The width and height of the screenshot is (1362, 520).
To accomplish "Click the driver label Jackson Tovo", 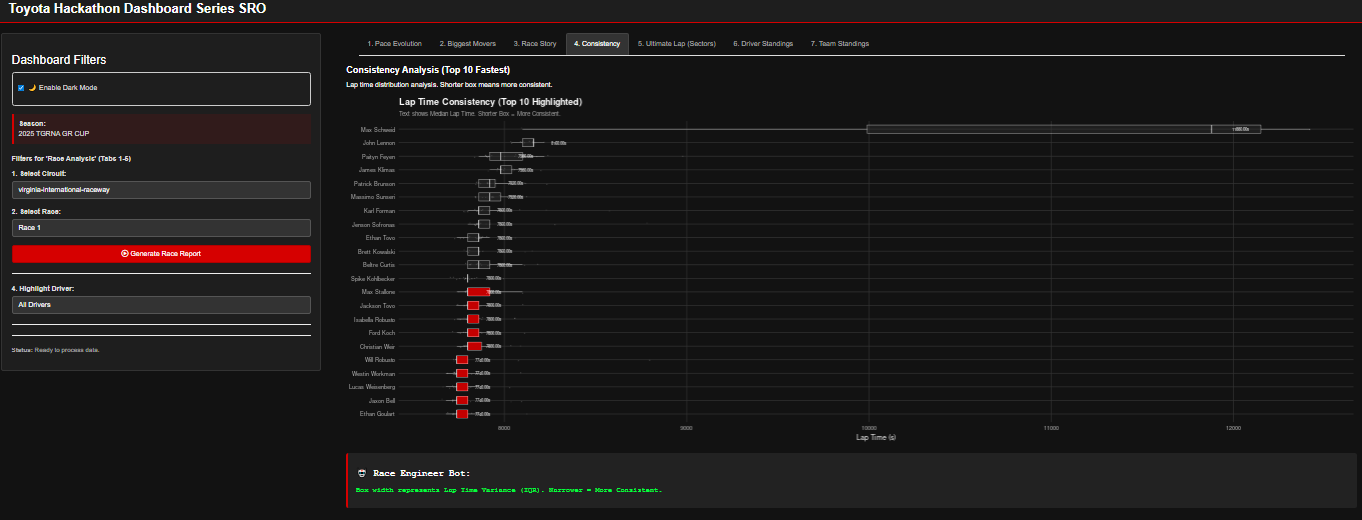I will pos(377,305).
